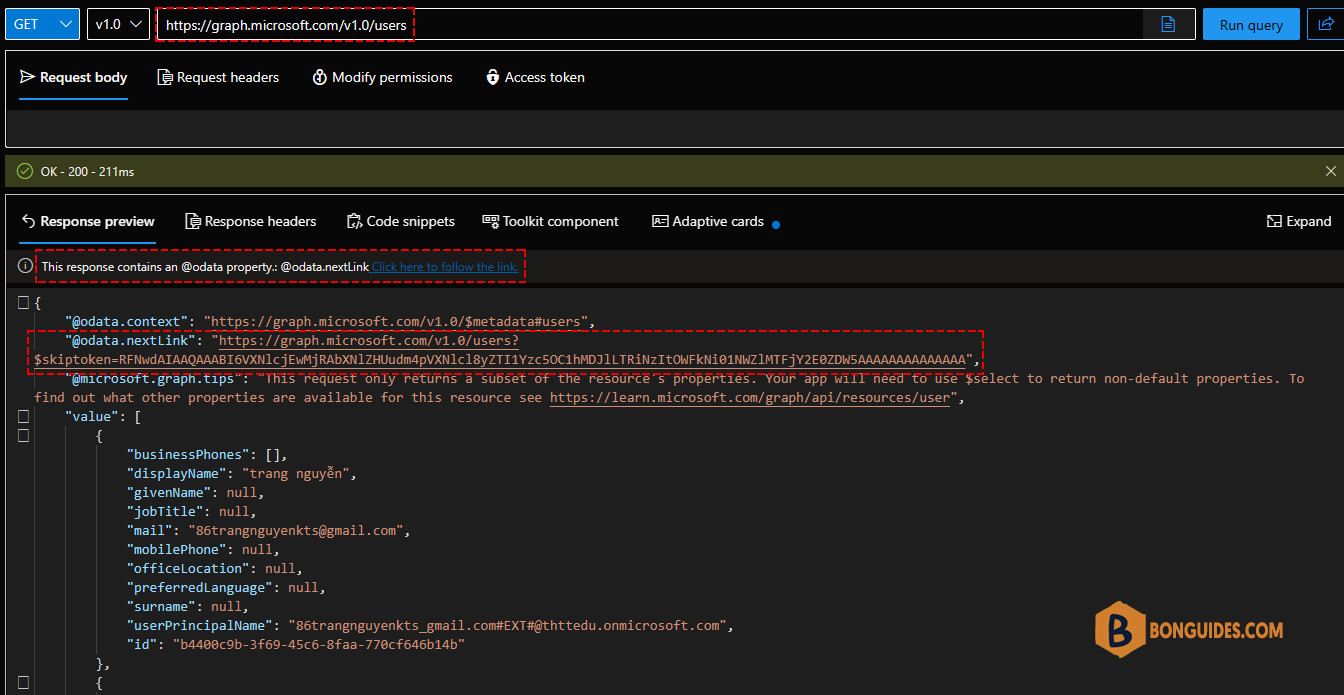Dismiss the OK 200 status banner
This screenshot has width=1344, height=695.
tap(1330, 171)
